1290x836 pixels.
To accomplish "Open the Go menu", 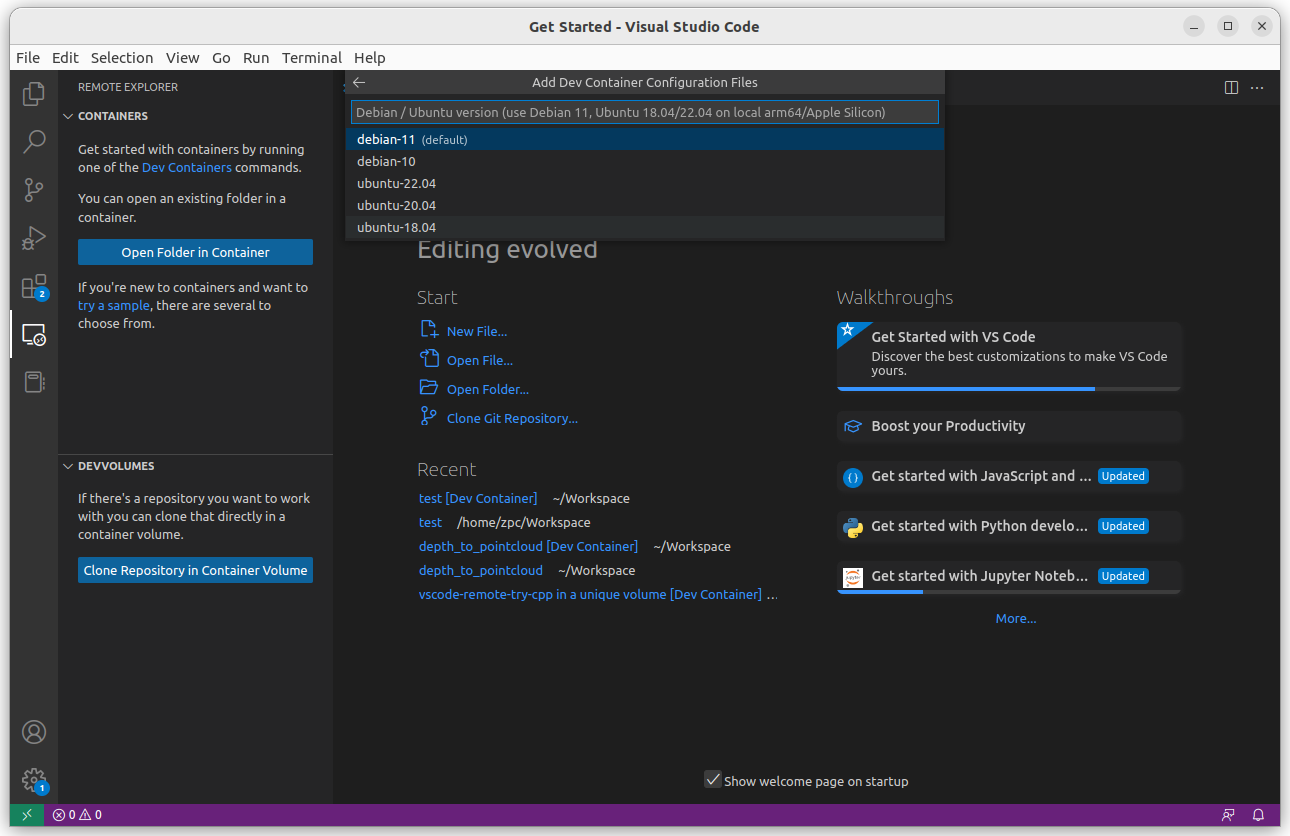I will (x=221, y=58).
